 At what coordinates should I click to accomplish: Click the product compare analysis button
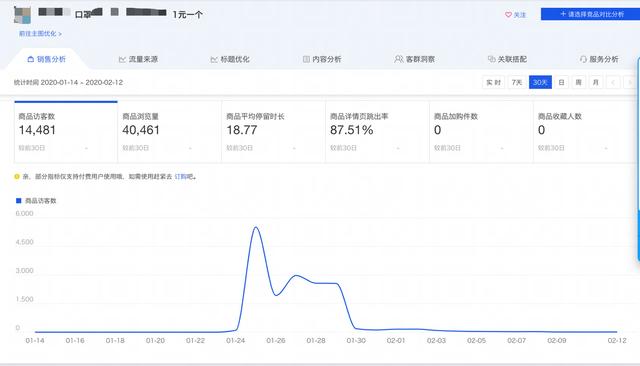(x=590, y=14)
